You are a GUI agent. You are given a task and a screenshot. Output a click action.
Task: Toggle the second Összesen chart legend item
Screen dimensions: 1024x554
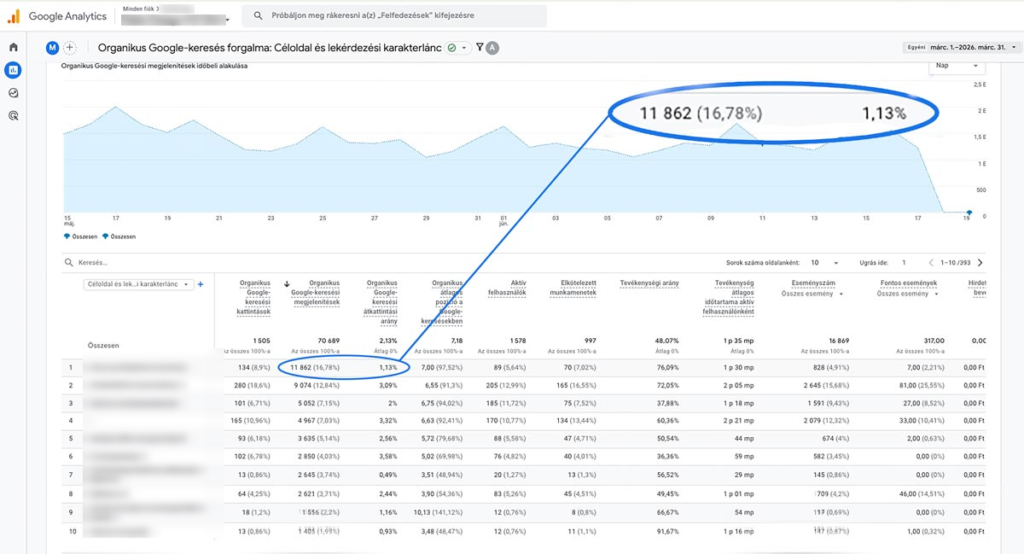(119, 236)
